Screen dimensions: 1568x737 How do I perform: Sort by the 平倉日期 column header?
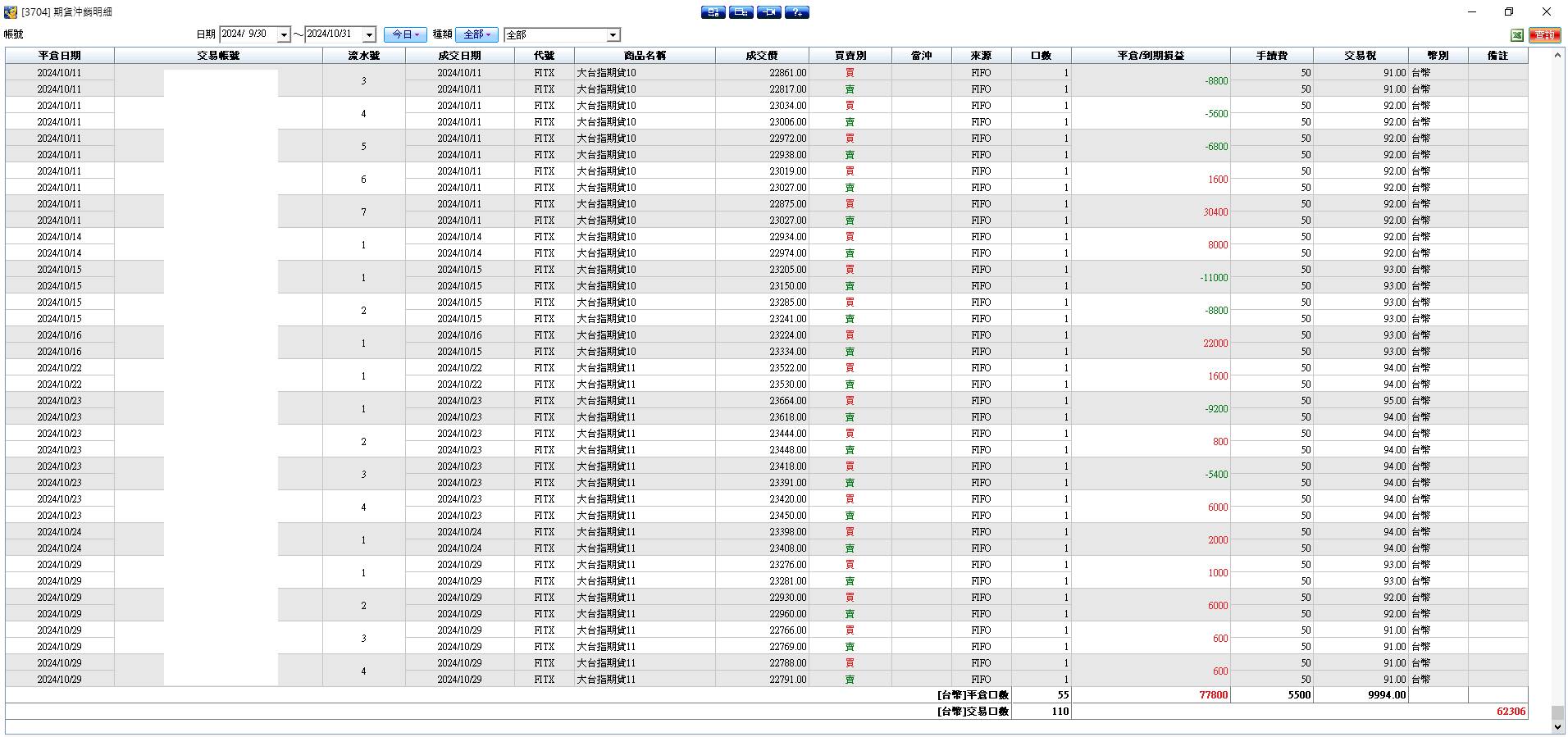click(x=60, y=56)
